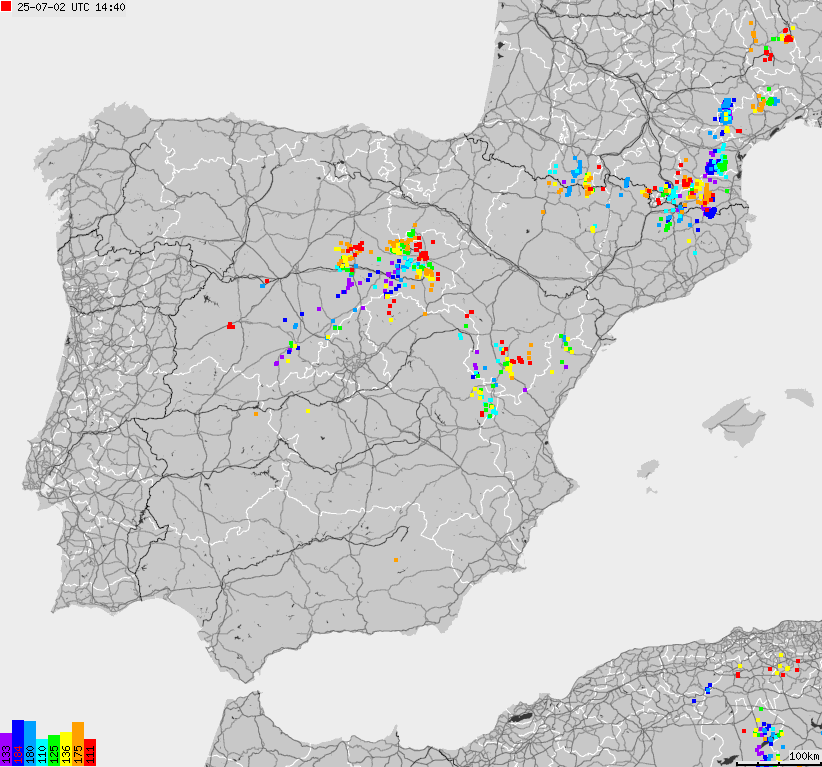Click the light blue legend bar labeled 180
The image size is (822, 767).
pos(30,743)
